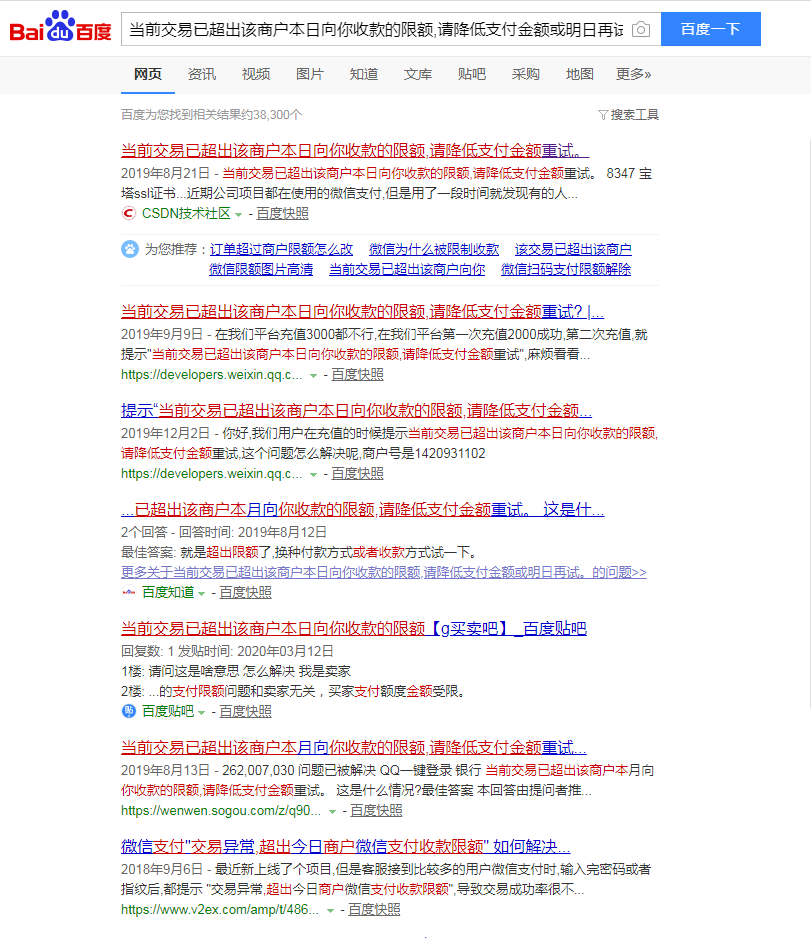This screenshot has width=811, height=938.
Task: Expand the 百度知道 dropdown arrow
Action: tap(202, 593)
